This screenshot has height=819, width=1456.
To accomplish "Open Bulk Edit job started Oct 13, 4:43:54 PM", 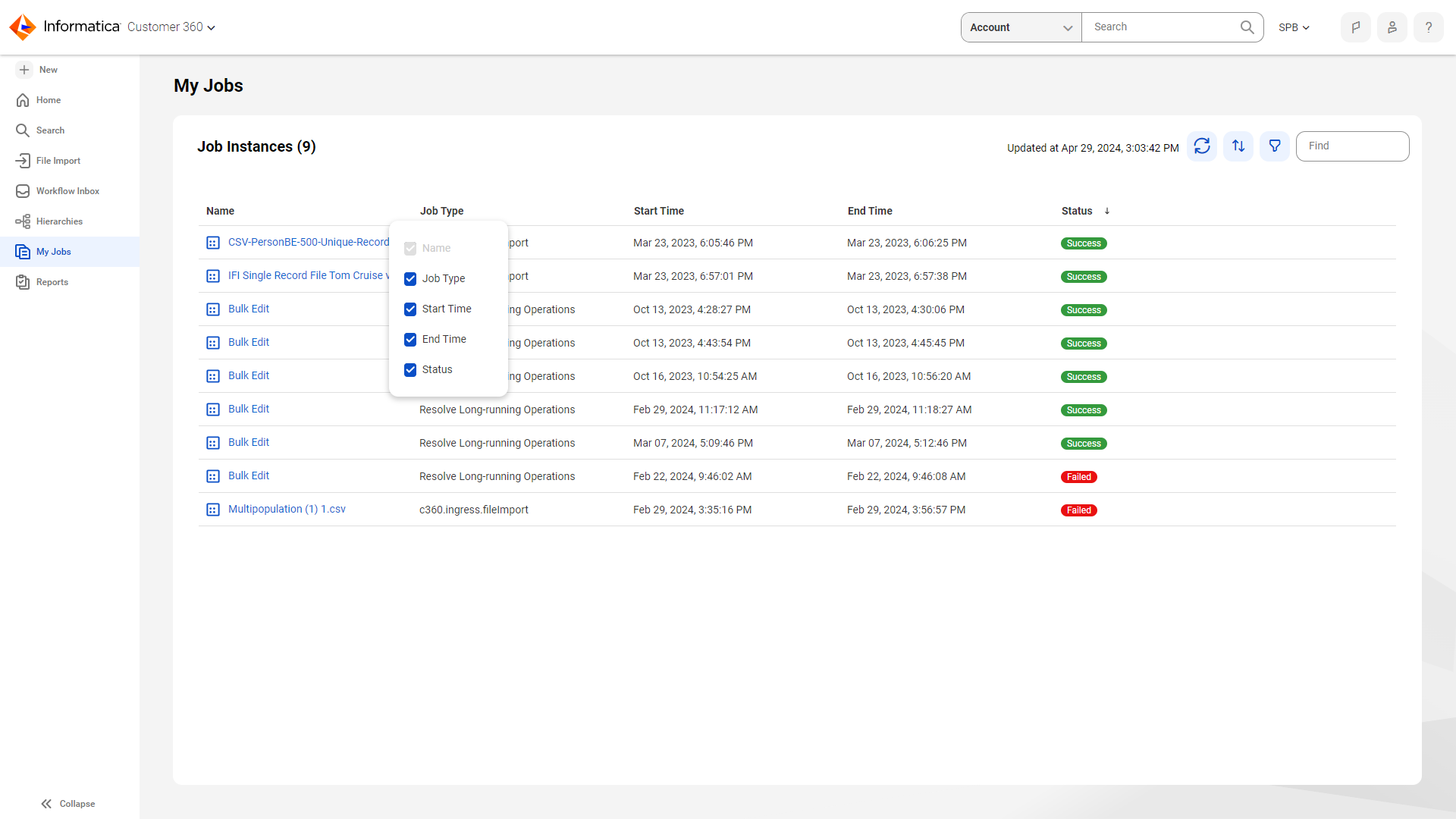I will (x=249, y=342).
